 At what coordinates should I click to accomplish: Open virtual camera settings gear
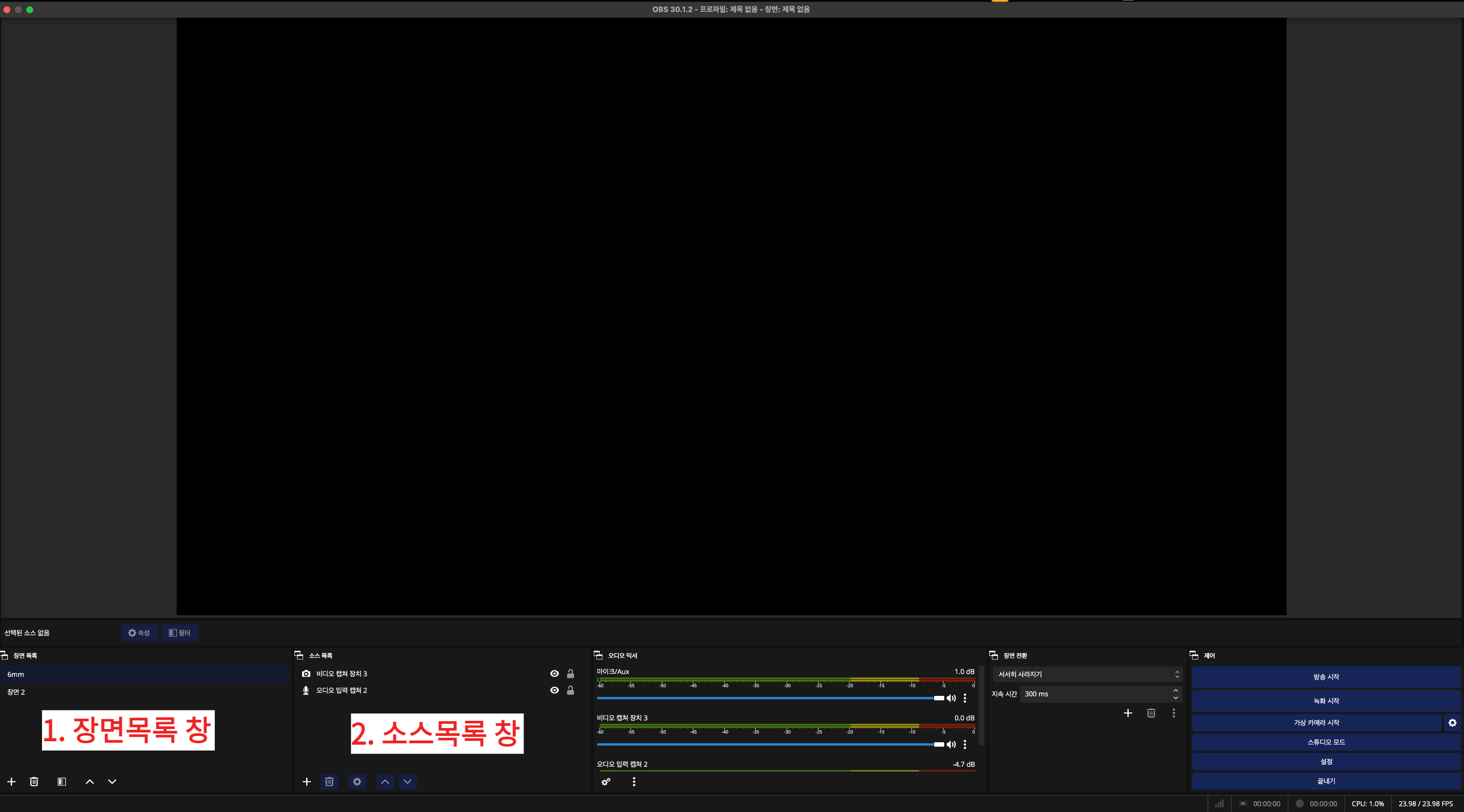coord(1452,723)
